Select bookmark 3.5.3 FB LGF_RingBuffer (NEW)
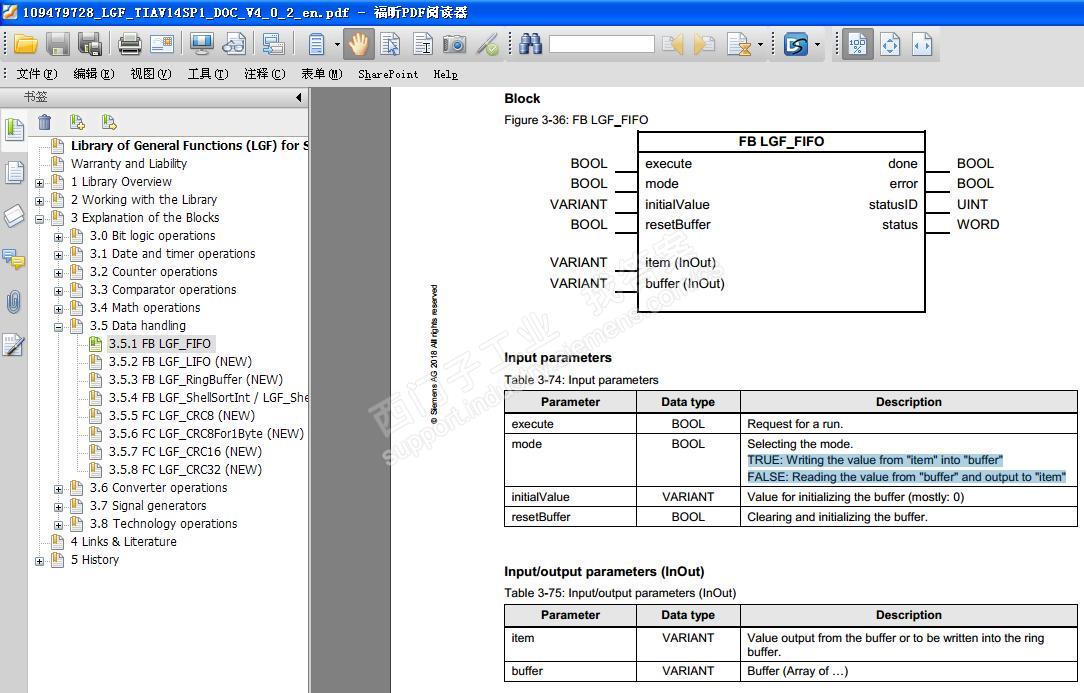The height and width of the screenshot is (693, 1084). [x=196, y=380]
